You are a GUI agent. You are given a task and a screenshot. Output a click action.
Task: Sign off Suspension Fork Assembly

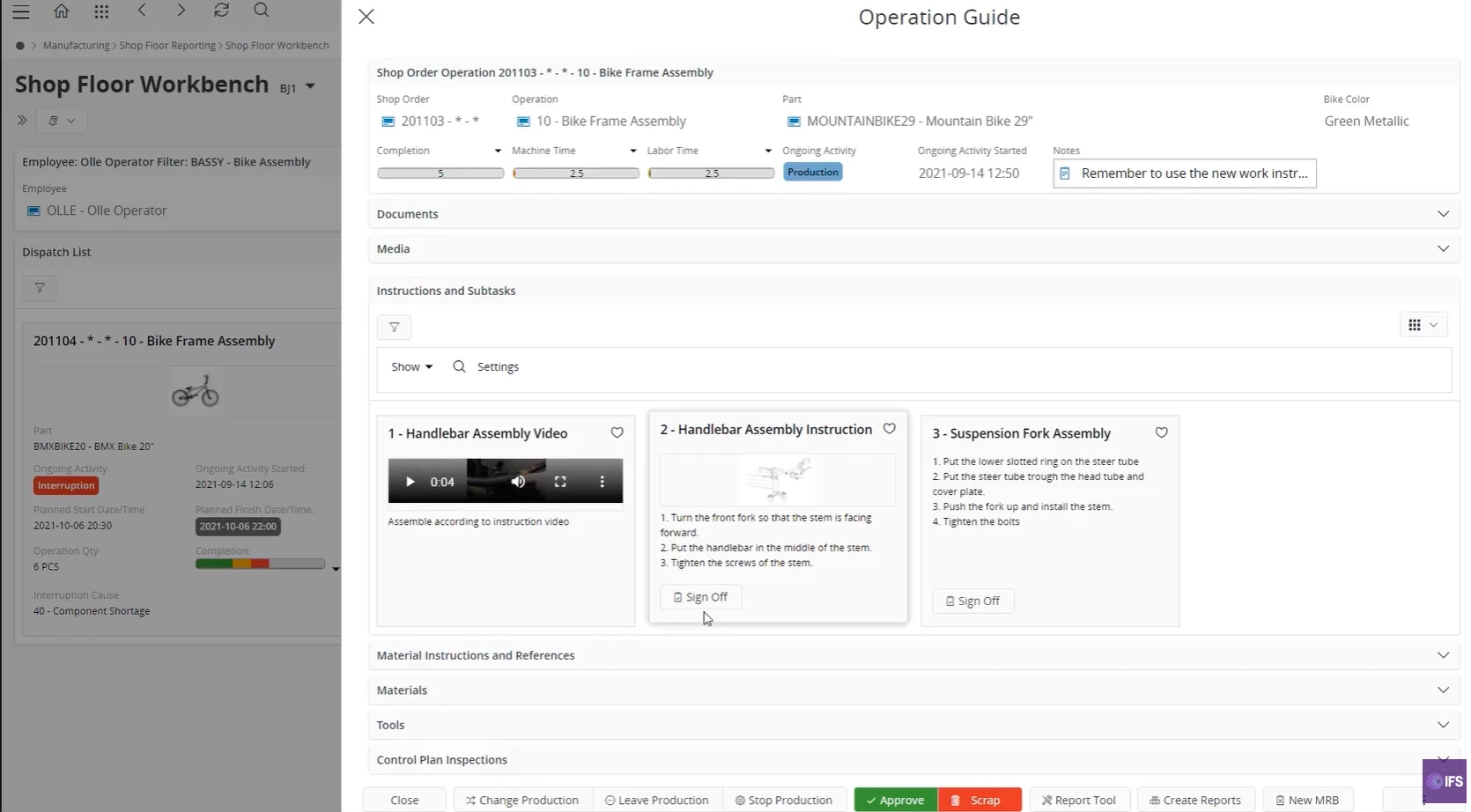click(x=972, y=601)
